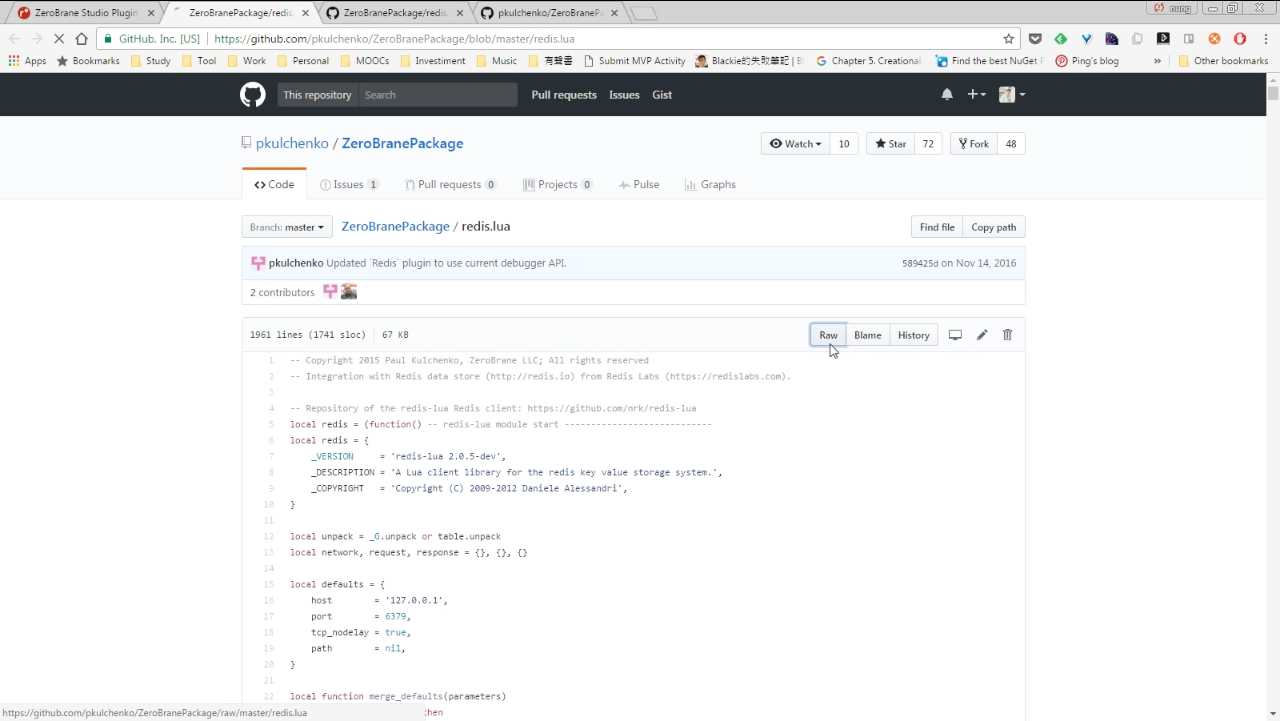
Task: Click the GitHub search field
Action: pyautogui.click(x=438, y=95)
